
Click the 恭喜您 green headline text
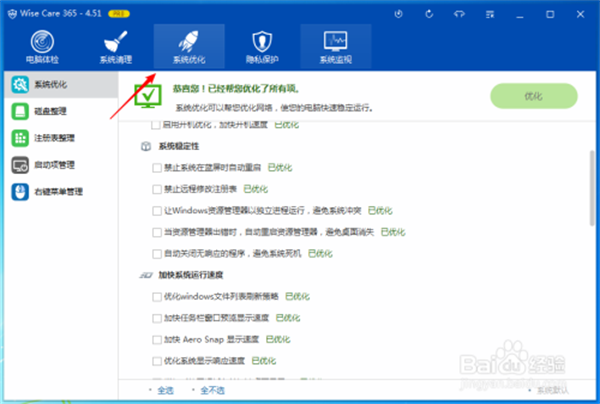236,89
